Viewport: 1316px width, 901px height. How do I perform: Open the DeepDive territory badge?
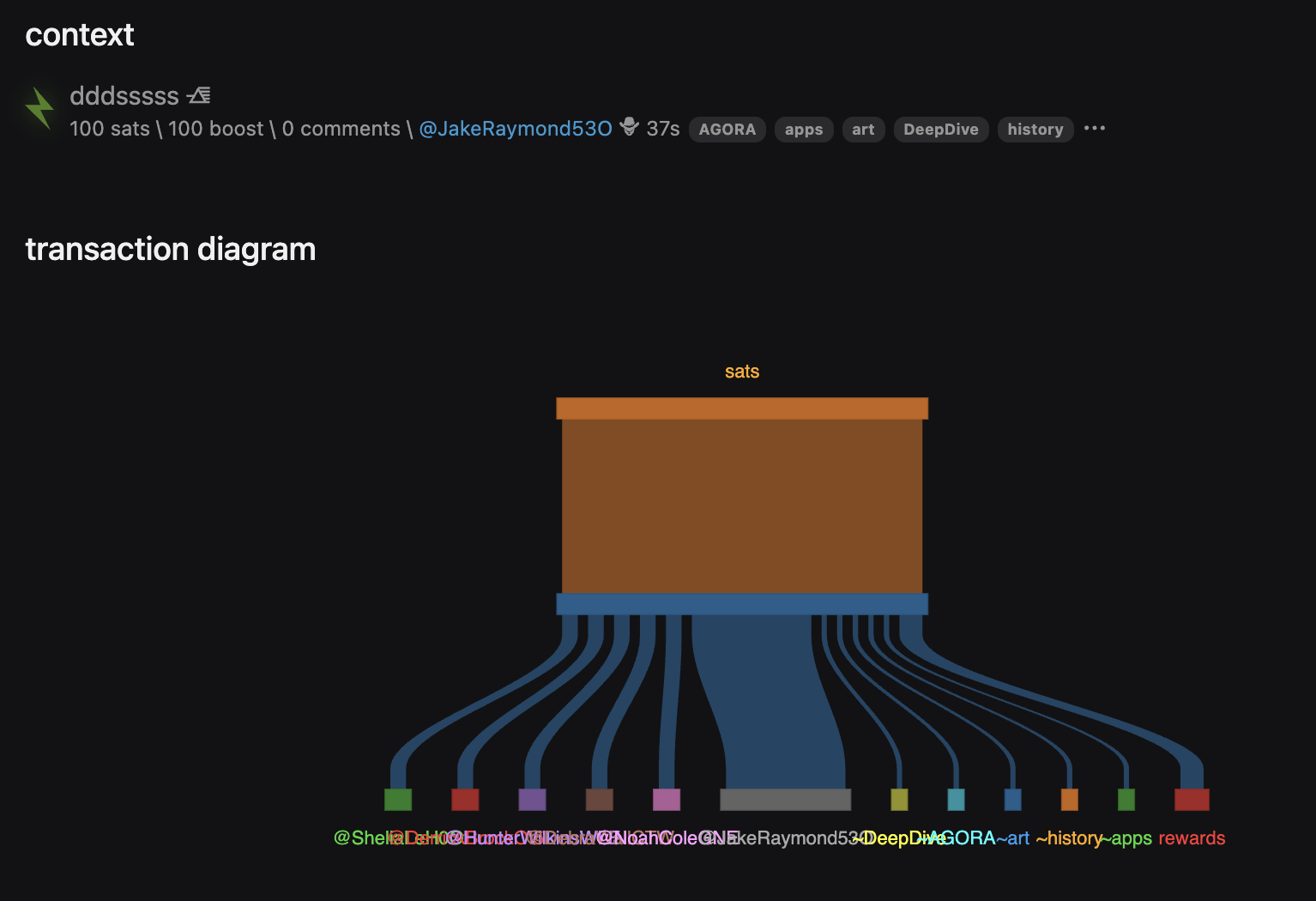[x=940, y=130]
